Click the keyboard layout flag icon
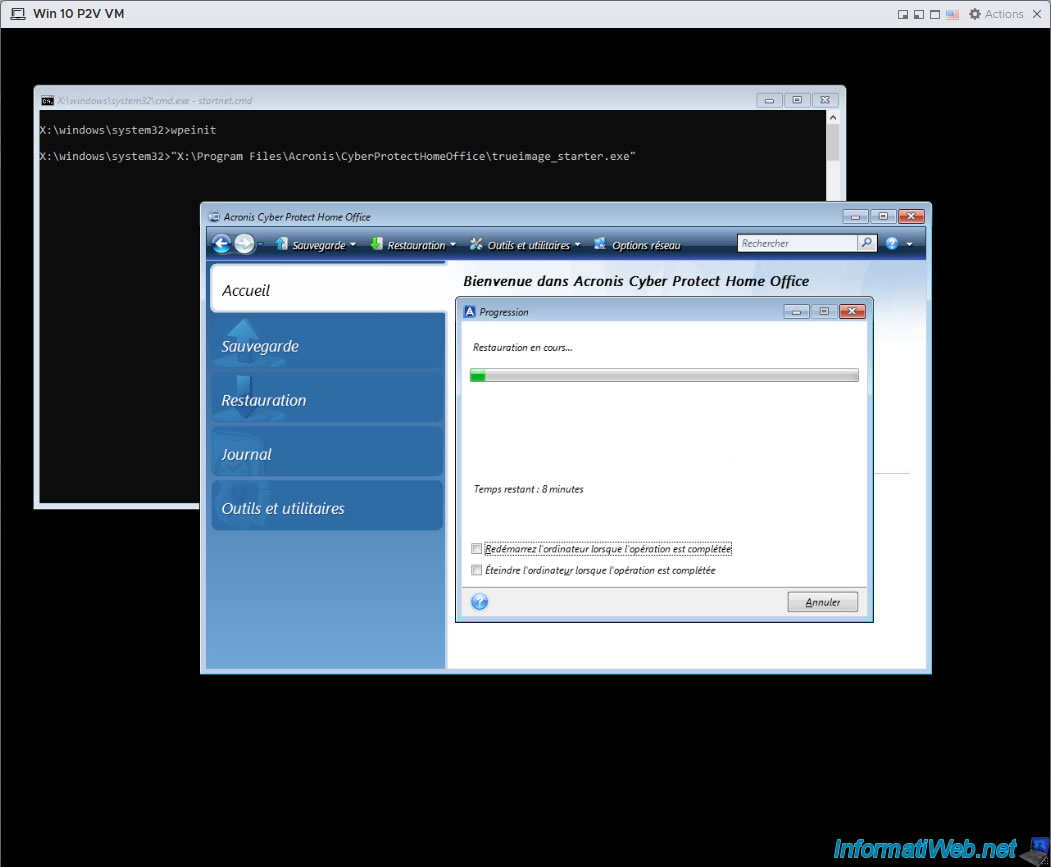The width and height of the screenshot is (1051, 867). point(952,14)
